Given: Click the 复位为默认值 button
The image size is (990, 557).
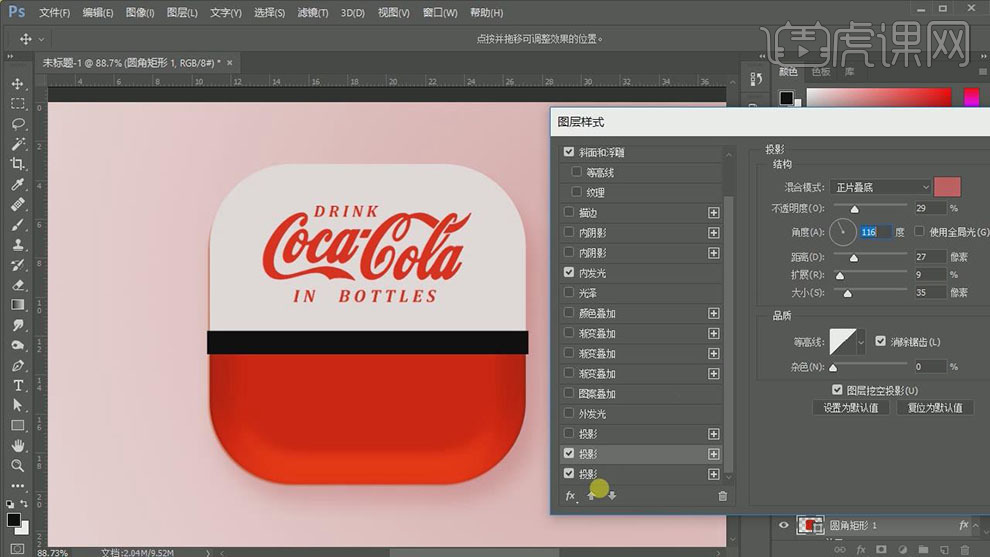Looking at the screenshot, I should point(935,408).
